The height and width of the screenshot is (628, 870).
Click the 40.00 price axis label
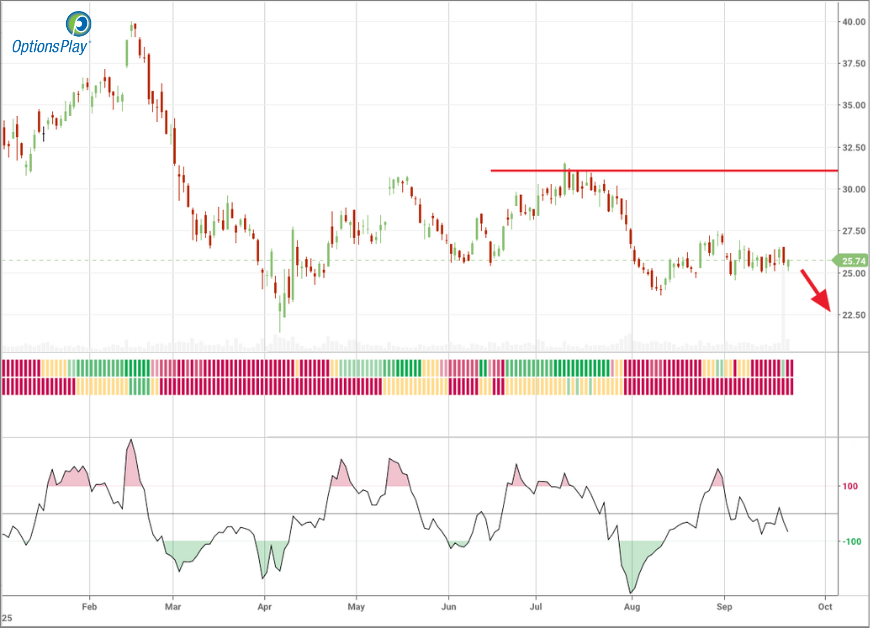tap(853, 21)
